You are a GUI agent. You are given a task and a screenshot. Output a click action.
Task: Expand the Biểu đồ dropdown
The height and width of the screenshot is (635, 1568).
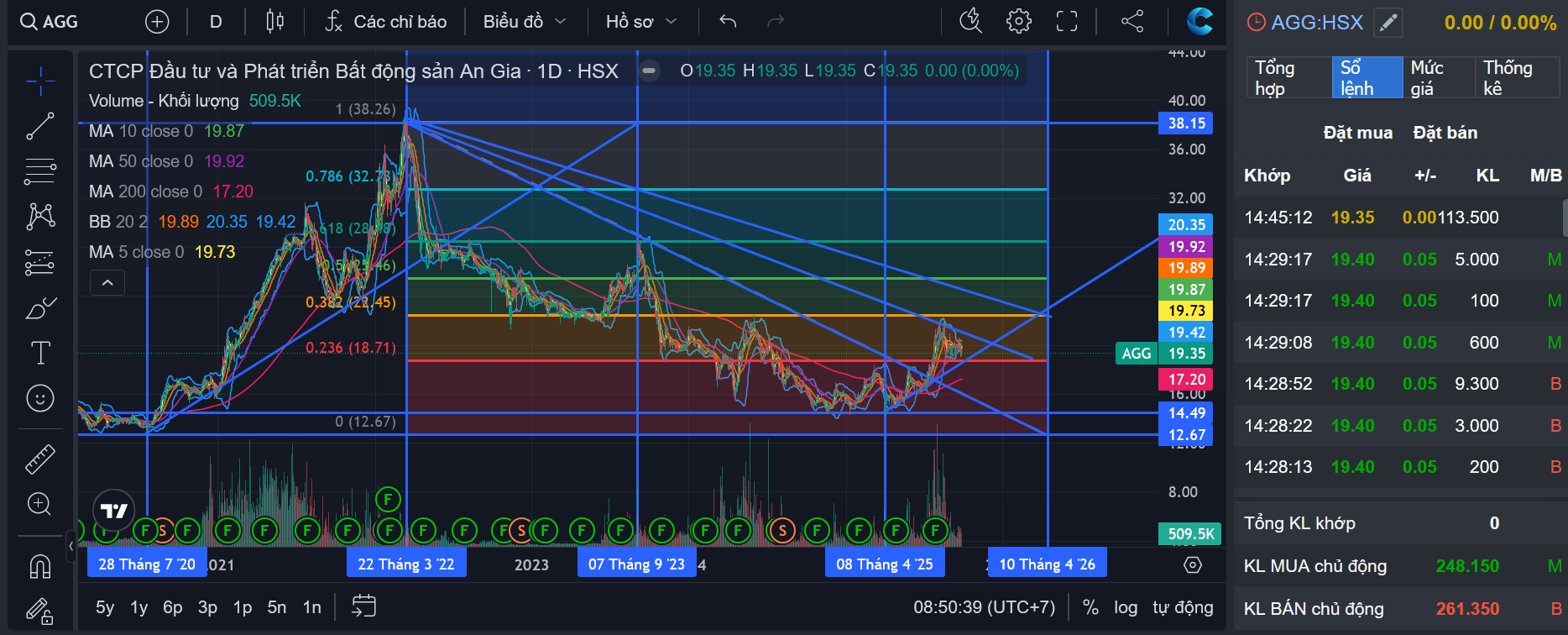(525, 22)
